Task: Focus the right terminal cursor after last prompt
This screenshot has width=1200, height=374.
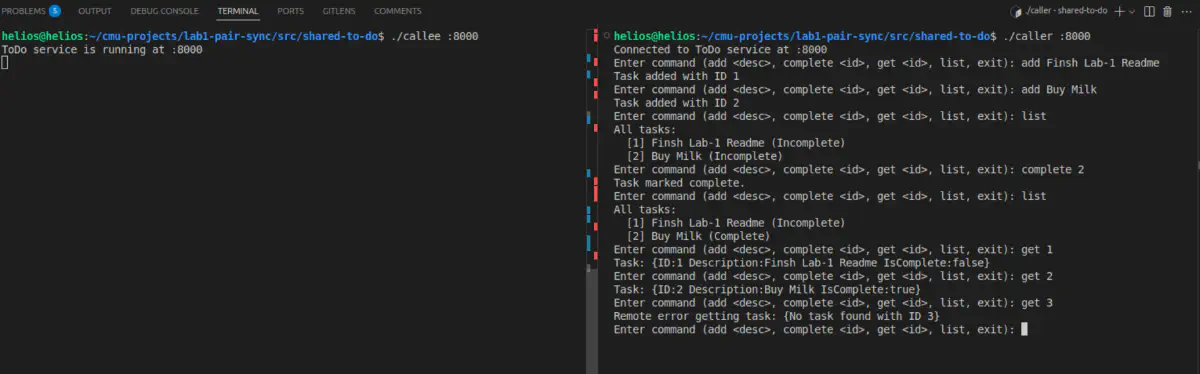Action: click(1024, 329)
